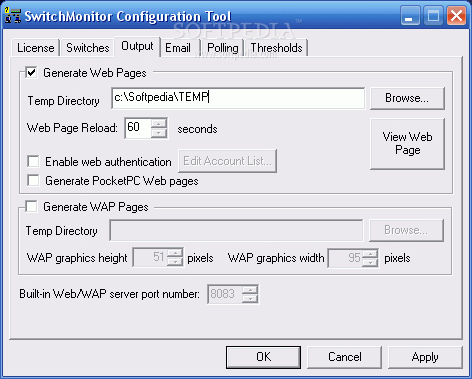Decrease the server port number
The image size is (472, 379).
pyautogui.click(x=250, y=299)
